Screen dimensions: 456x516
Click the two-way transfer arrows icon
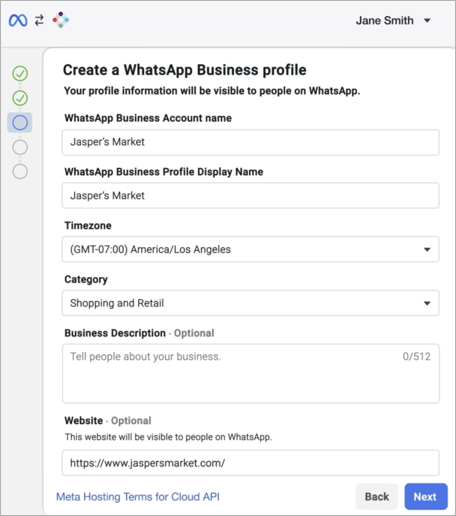[39, 21]
